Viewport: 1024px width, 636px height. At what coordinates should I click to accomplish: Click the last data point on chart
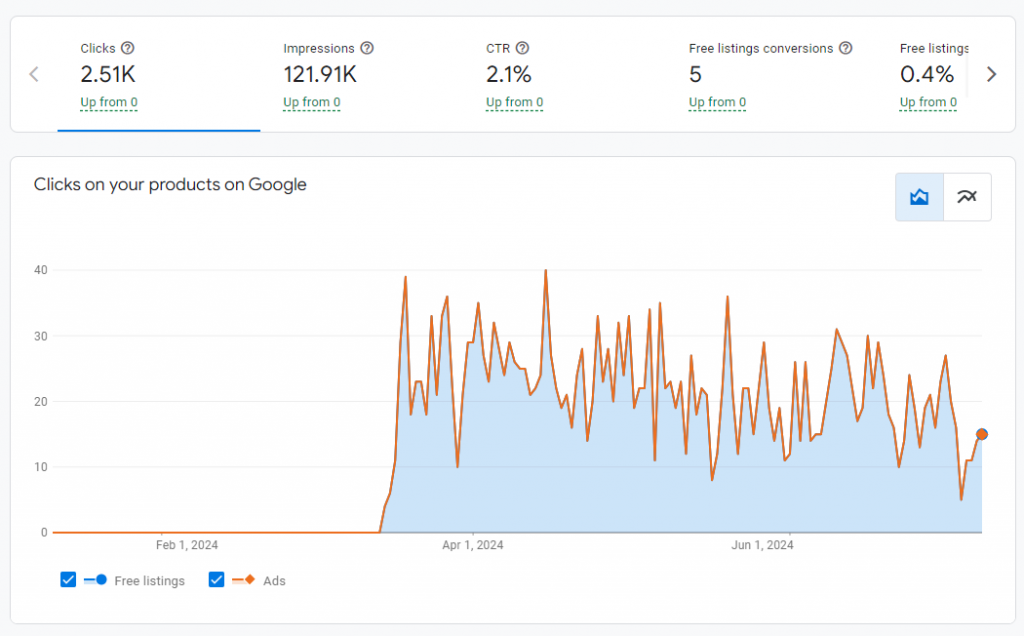click(982, 434)
